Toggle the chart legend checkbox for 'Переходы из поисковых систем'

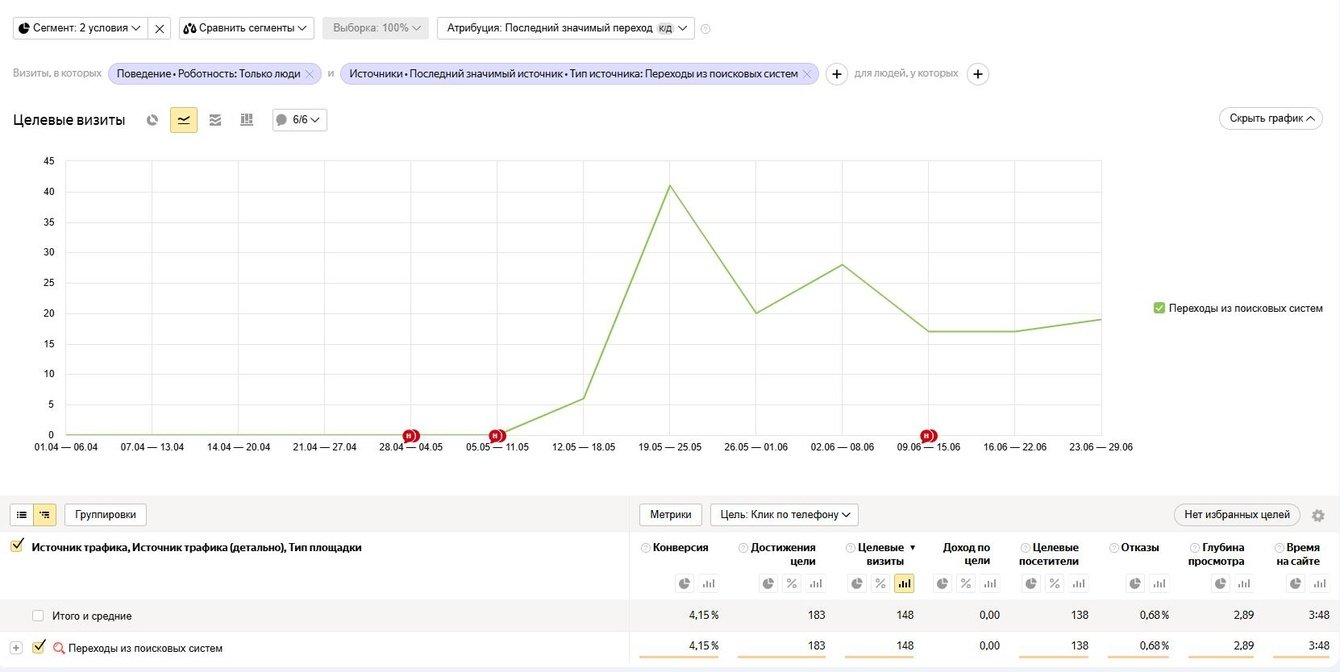click(1159, 308)
